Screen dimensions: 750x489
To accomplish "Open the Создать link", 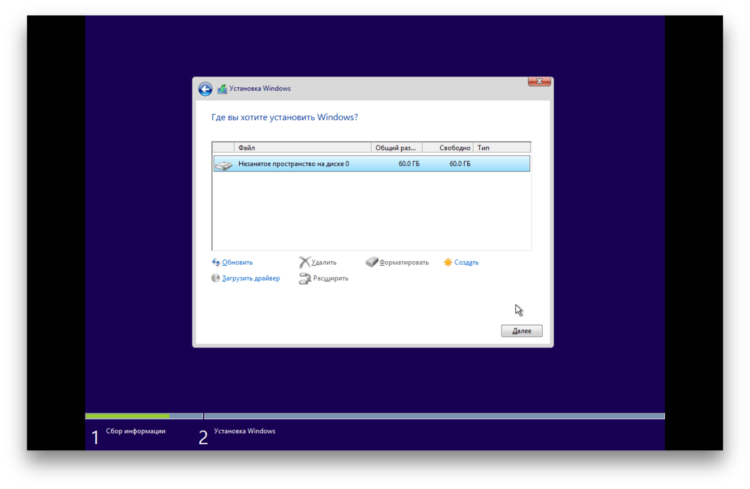I will (466, 262).
